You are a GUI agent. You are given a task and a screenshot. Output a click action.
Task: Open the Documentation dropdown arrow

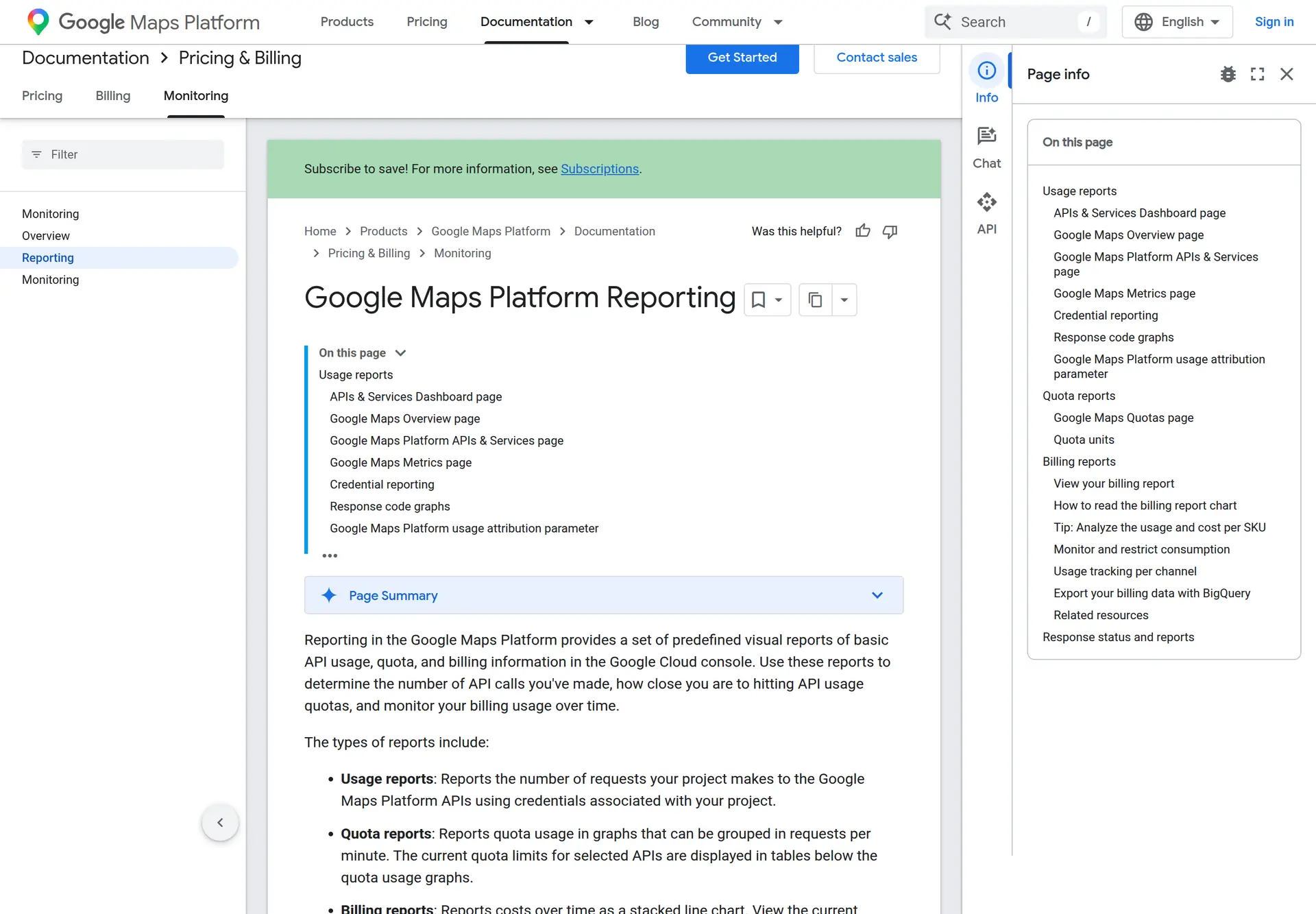pos(589,22)
